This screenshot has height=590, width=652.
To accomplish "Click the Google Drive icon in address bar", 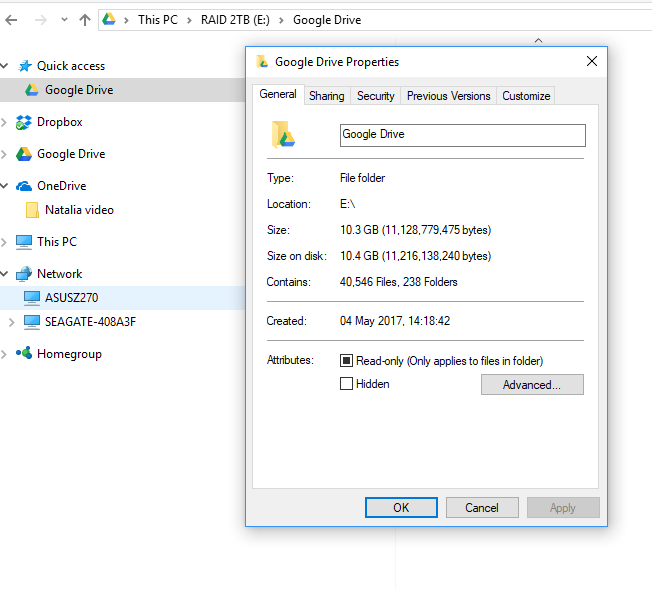I will pyautogui.click(x=109, y=19).
